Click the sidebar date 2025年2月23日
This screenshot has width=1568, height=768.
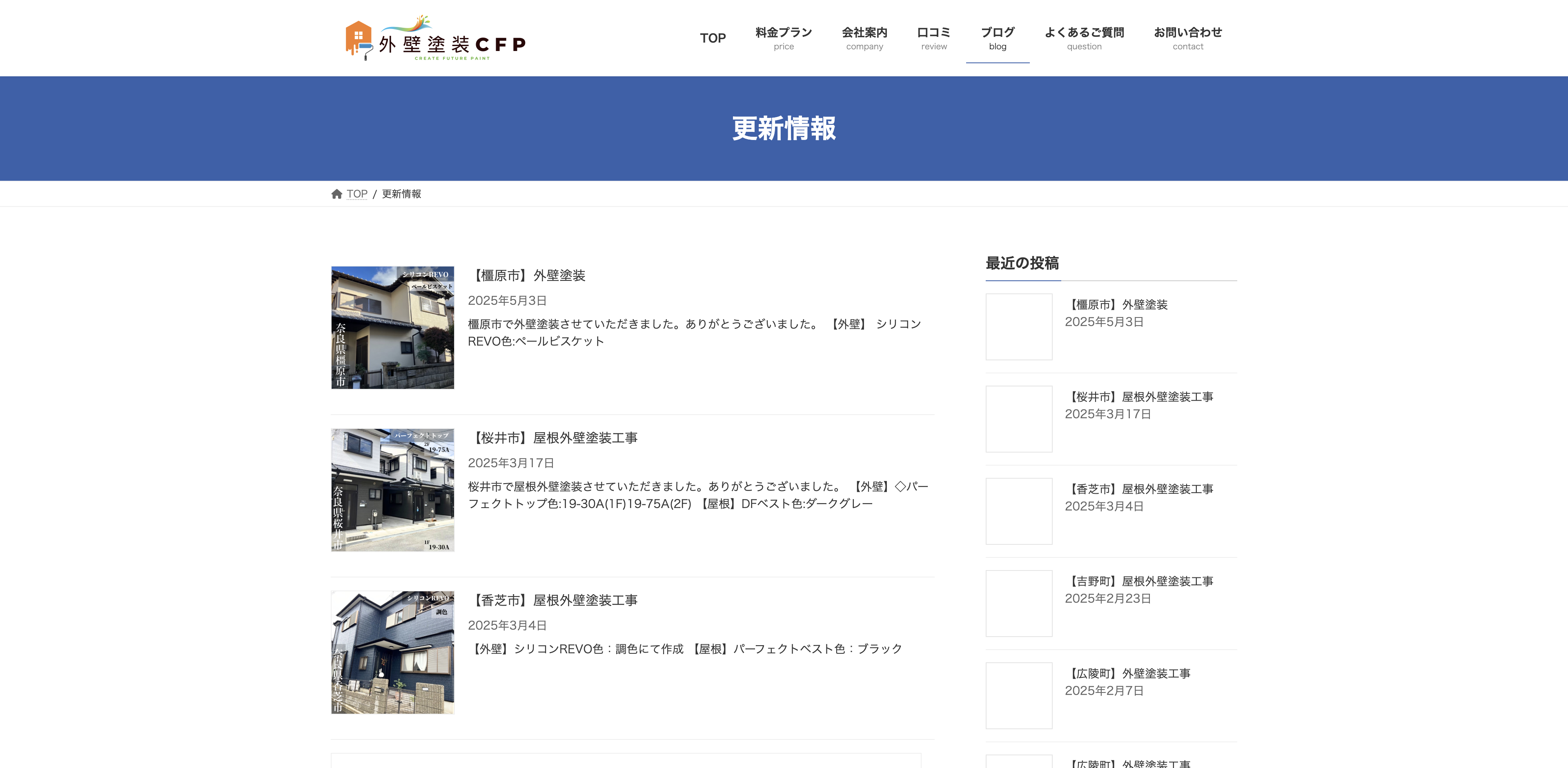[x=1108, y=598]
